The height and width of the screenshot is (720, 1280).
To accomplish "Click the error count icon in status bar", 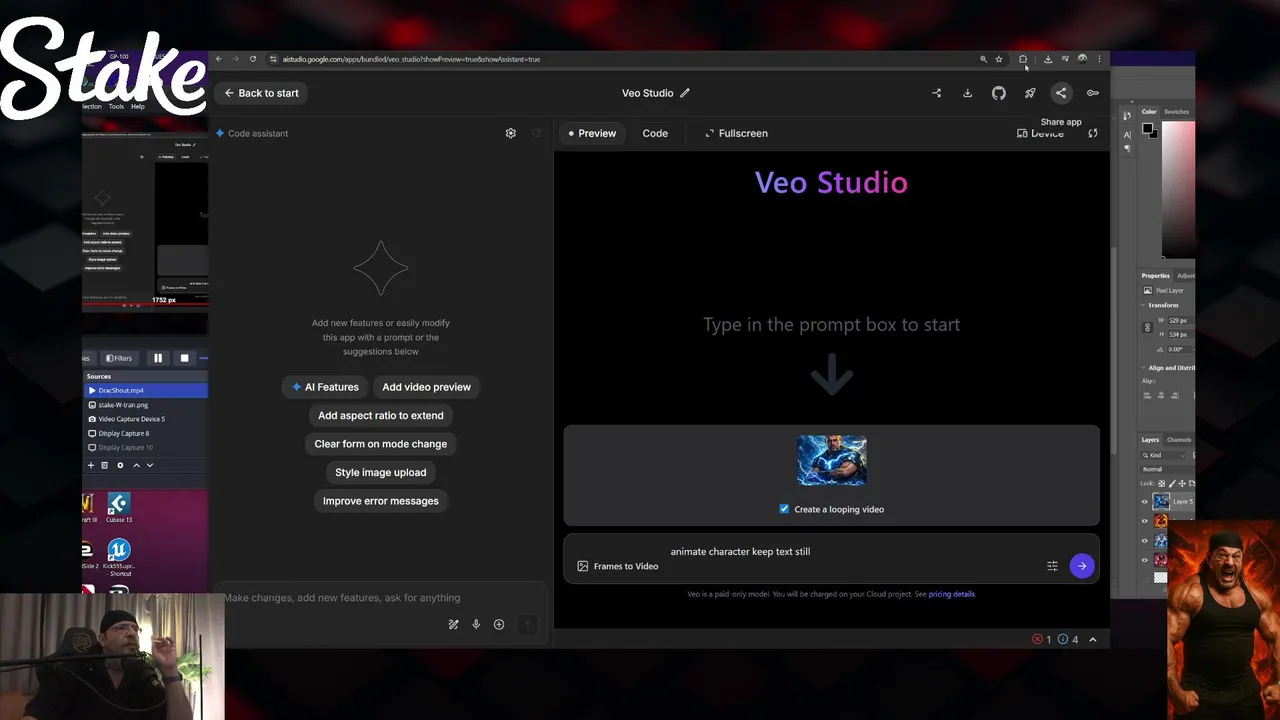I will (x=1037, y=639).
